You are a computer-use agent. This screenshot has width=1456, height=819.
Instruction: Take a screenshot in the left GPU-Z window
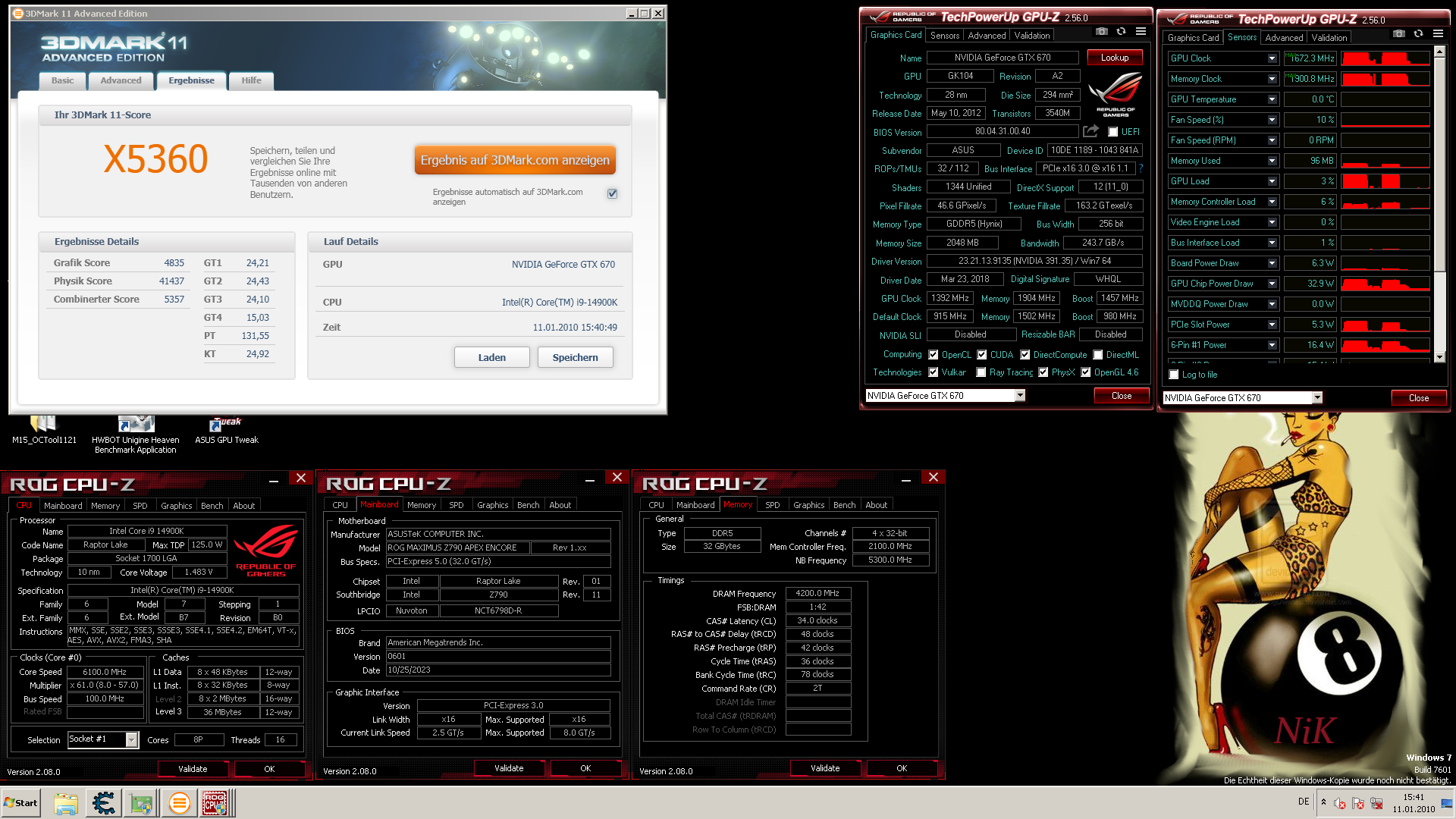coord(1102,31)
